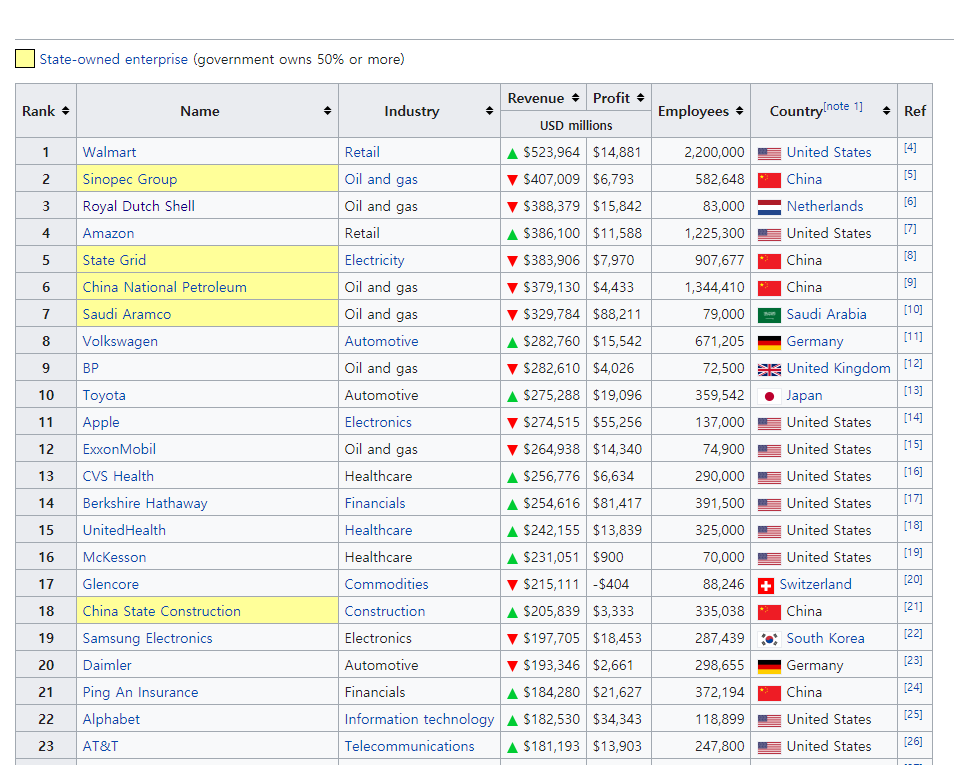Click red down arrow in Apple row
The image size is (954, 765).
[512, 423]
